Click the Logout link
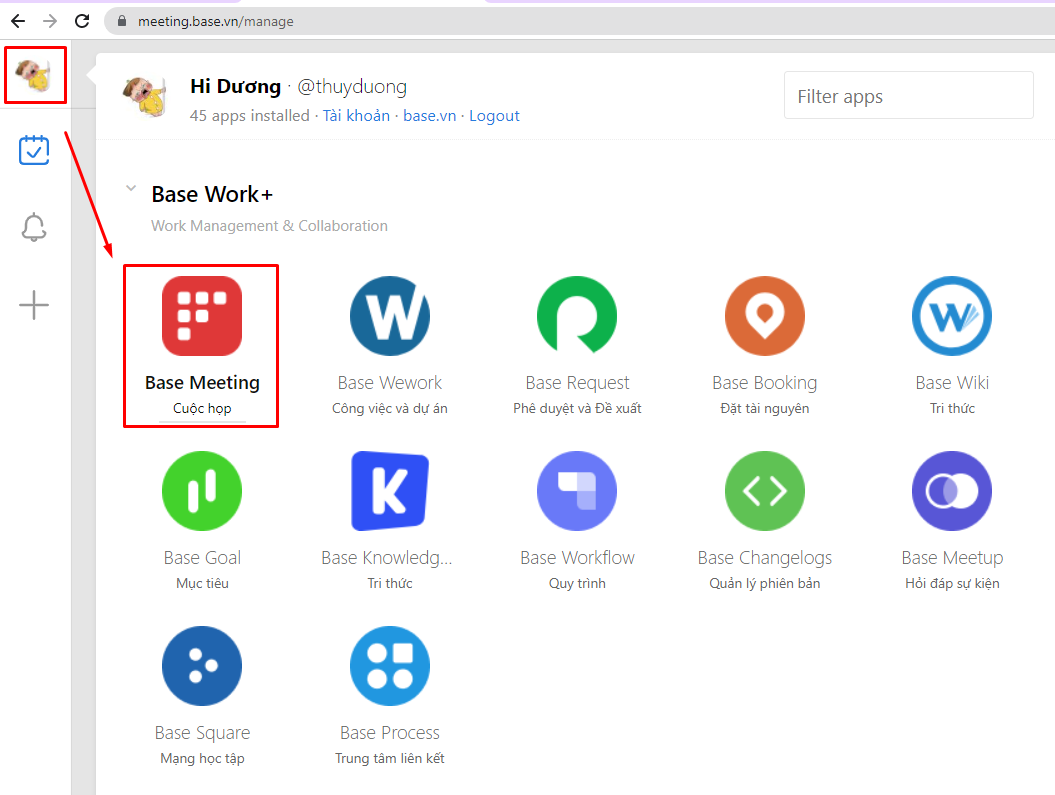 [x=494, y=116]
